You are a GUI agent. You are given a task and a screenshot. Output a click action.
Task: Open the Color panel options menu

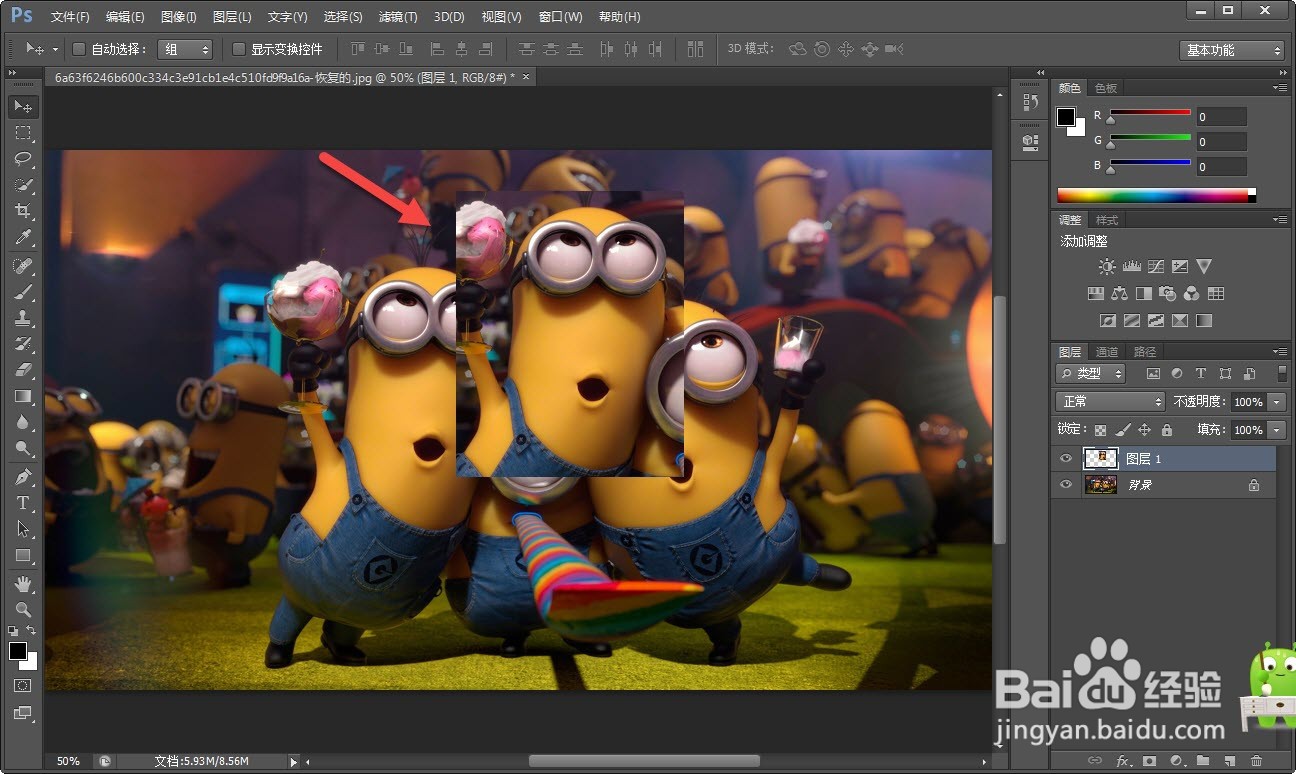(1280, 88)
